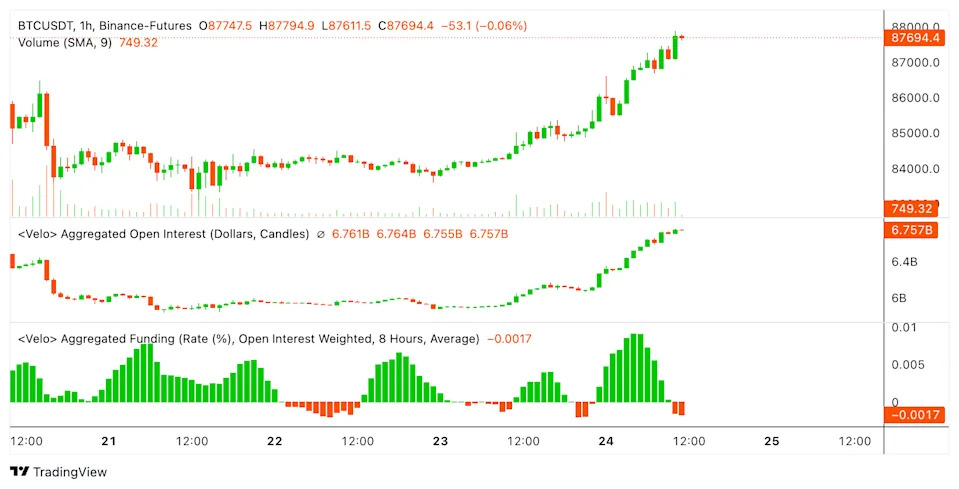Image resolution: width=959 pixels, height=489 pixels.
Task: Click the open interest legend value 6.764B
Action: [396, 234]
